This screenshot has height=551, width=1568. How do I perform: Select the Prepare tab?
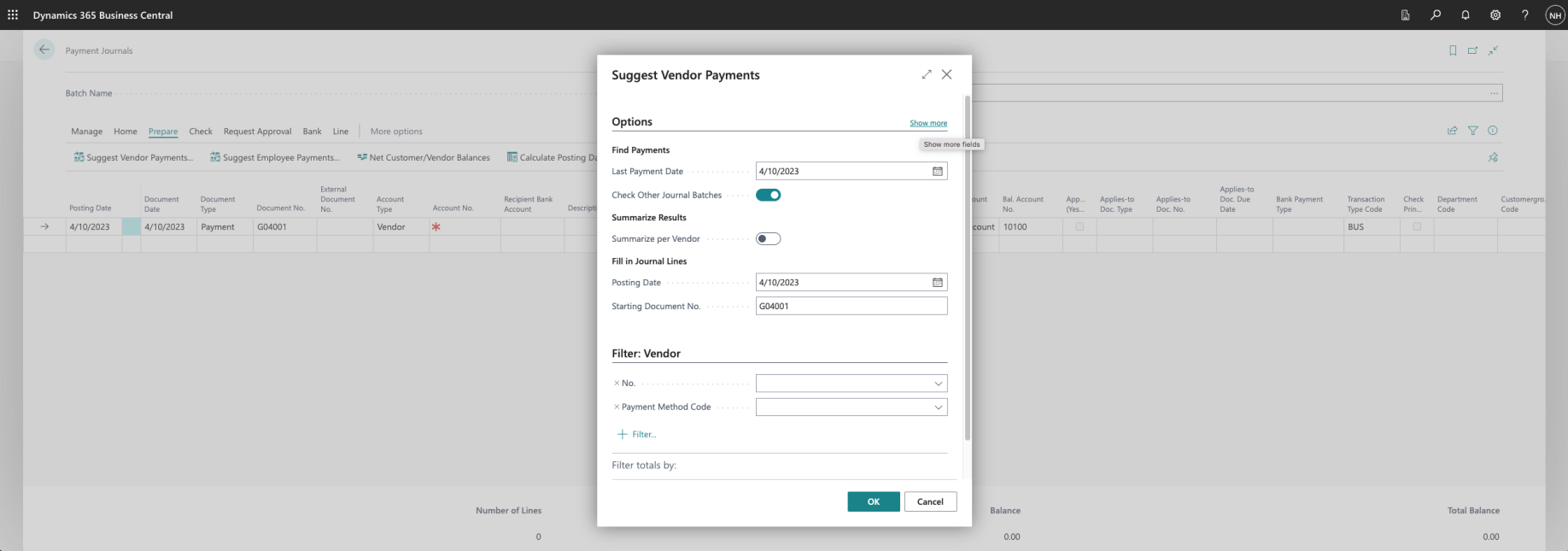(x=163, y=132)
